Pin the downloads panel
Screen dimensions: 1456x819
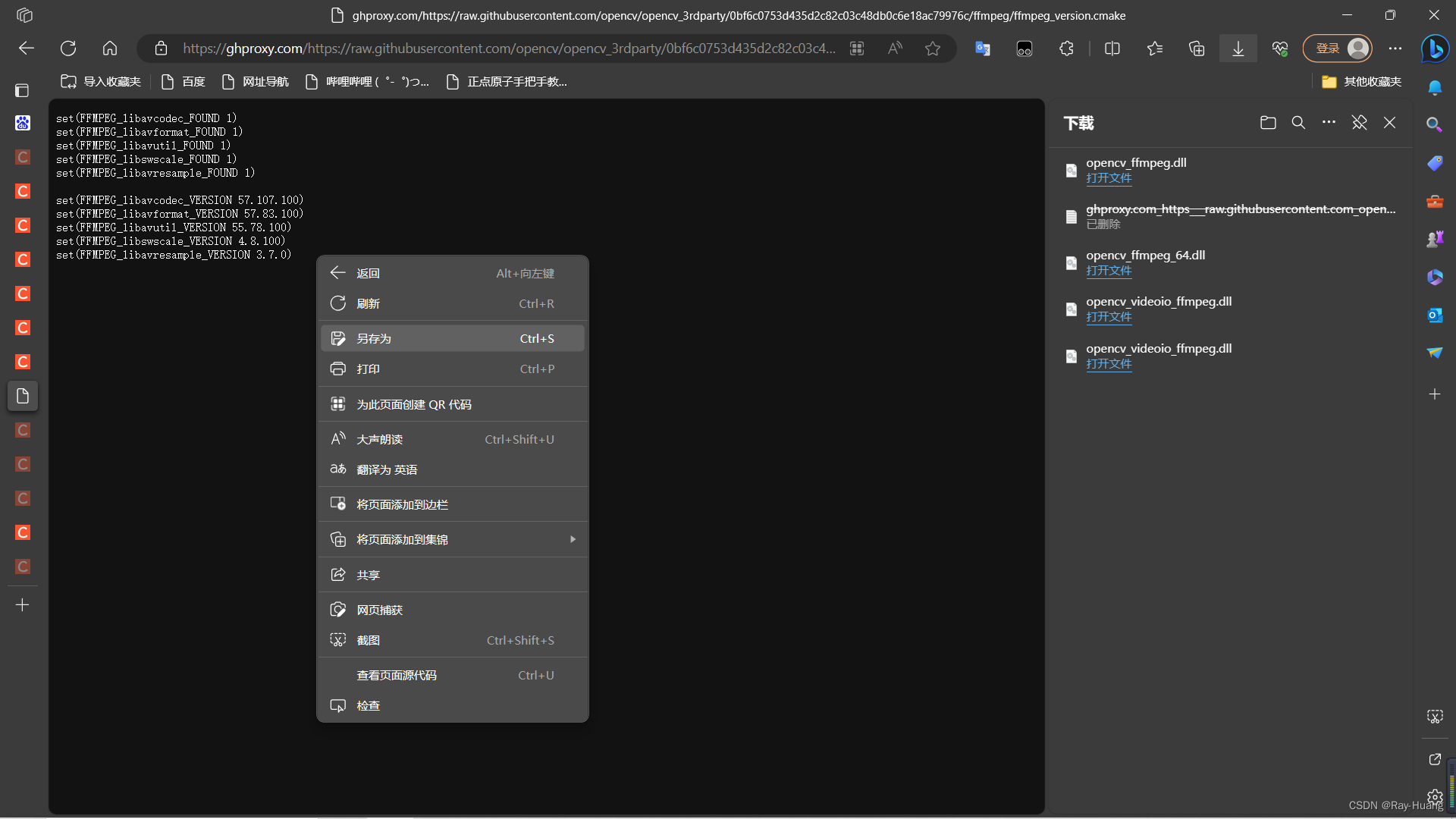[x=1359, y=123]
